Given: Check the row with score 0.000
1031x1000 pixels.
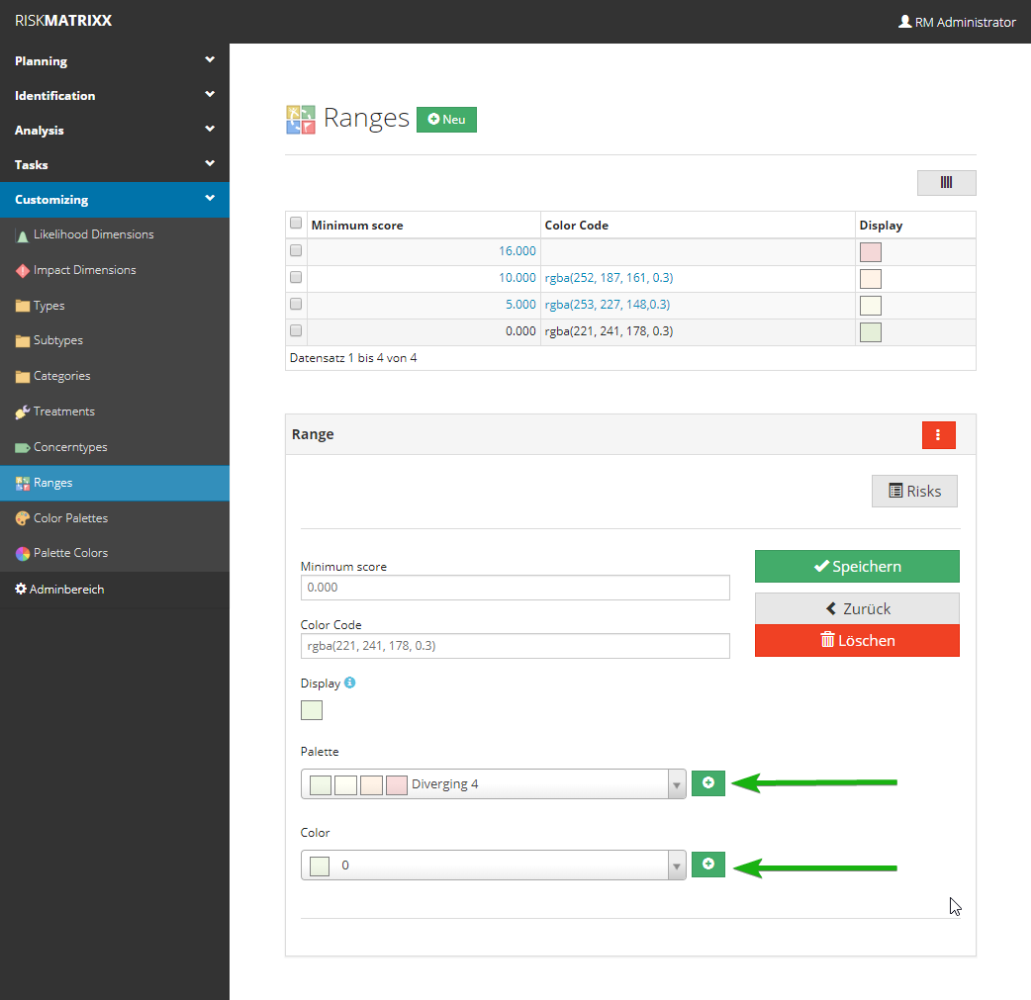Looking at the screenshot, I should pos(296,330).
